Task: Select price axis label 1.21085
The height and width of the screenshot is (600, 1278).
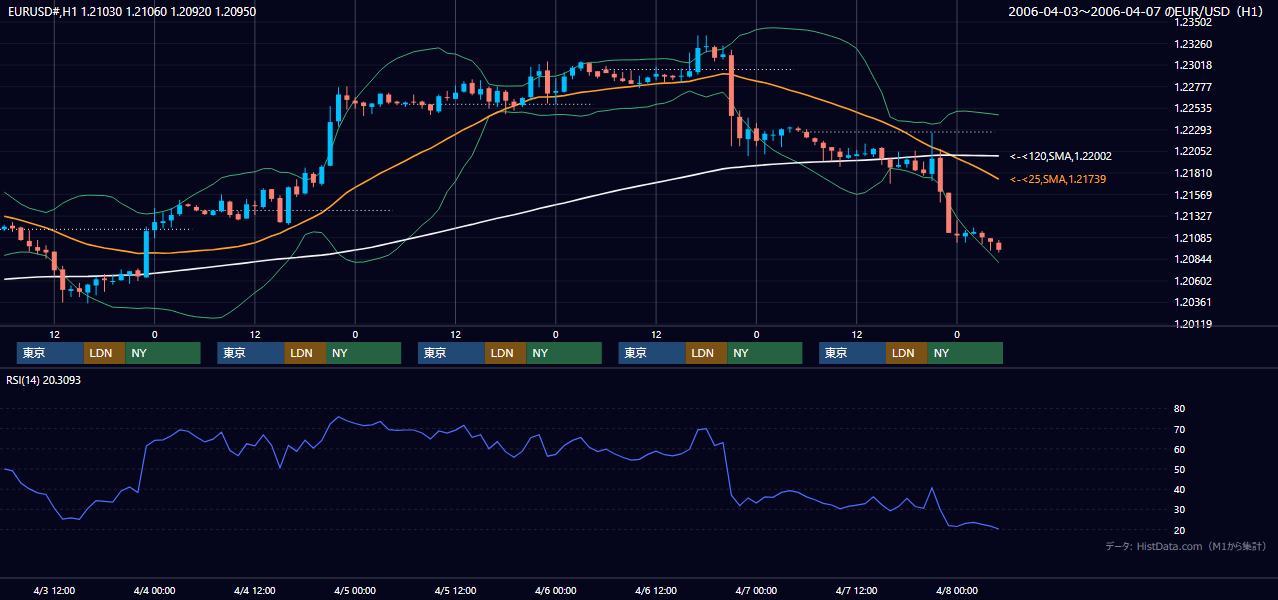Action: [x=1193, y=238]
